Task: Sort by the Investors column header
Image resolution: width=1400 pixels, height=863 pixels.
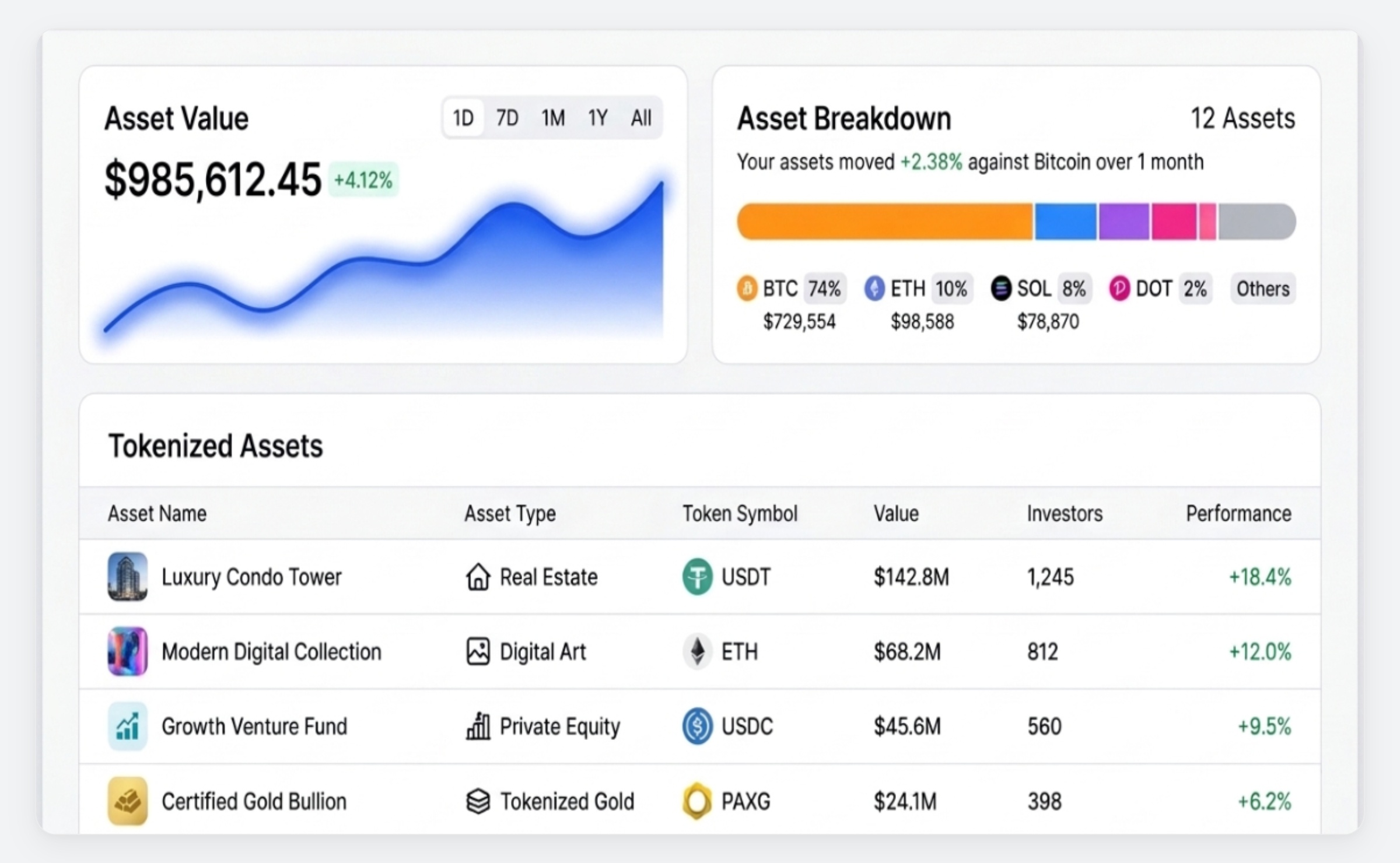Action: [x=1065, y=514]
